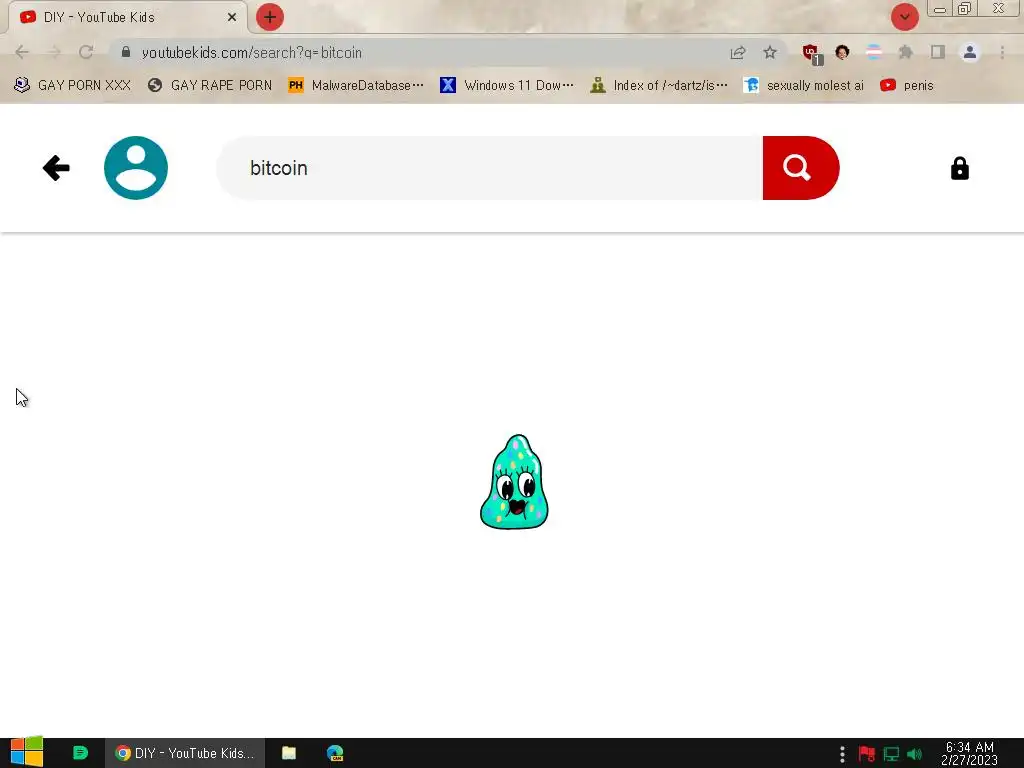Restore down the Chrome window

pyautogui.click(x=965, y=9)
